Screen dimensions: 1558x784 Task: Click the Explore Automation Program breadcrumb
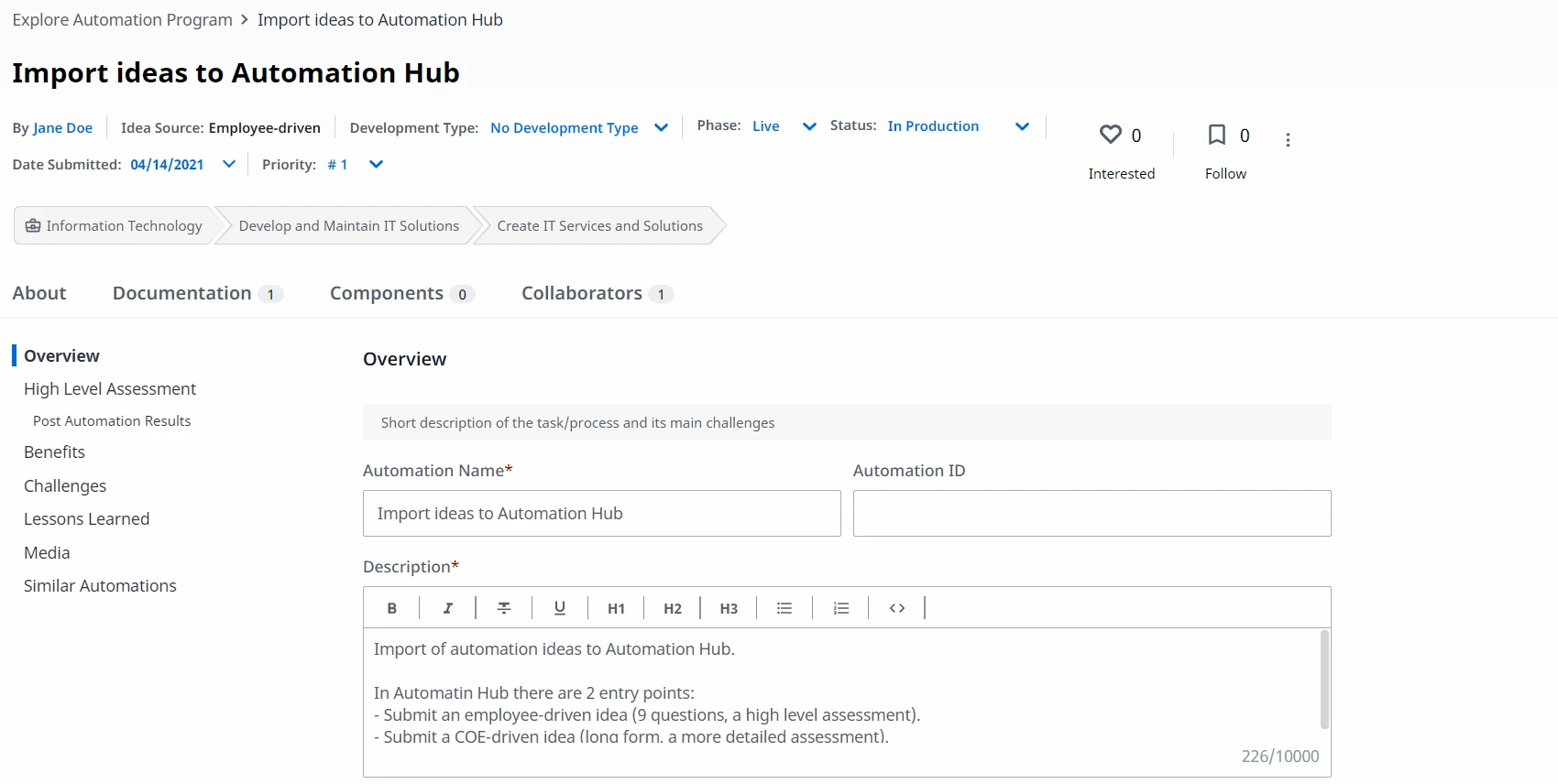[122, 20]
